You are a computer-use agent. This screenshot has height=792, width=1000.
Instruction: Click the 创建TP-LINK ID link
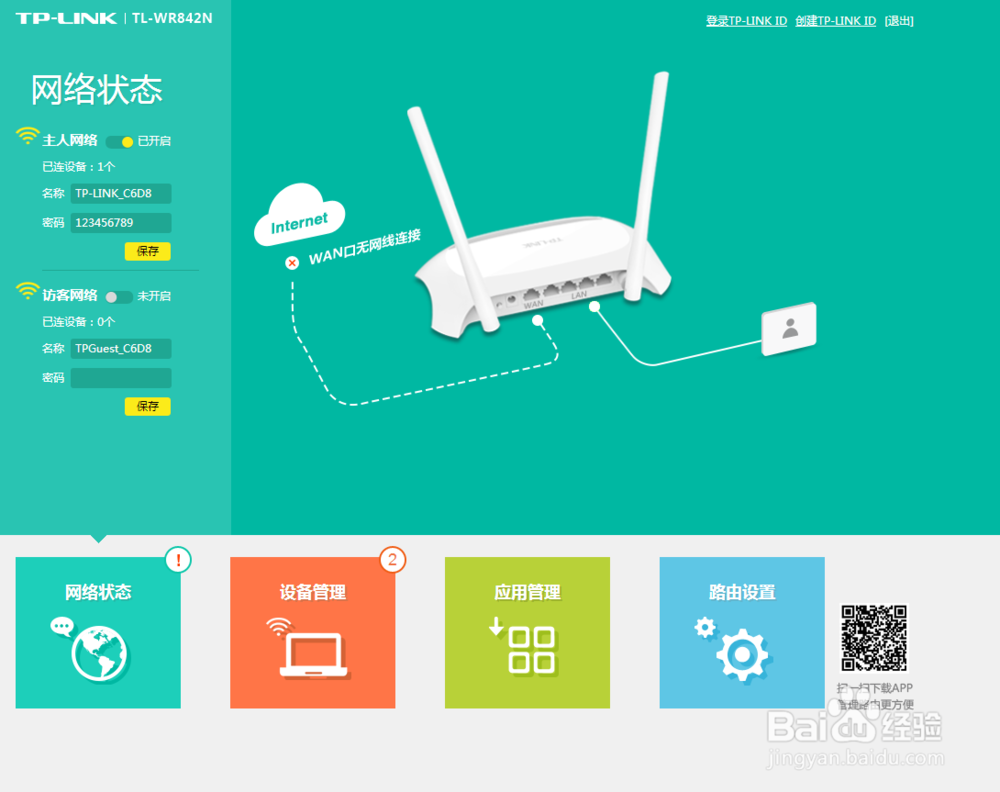pyautogui.click(x=835, y=21)
